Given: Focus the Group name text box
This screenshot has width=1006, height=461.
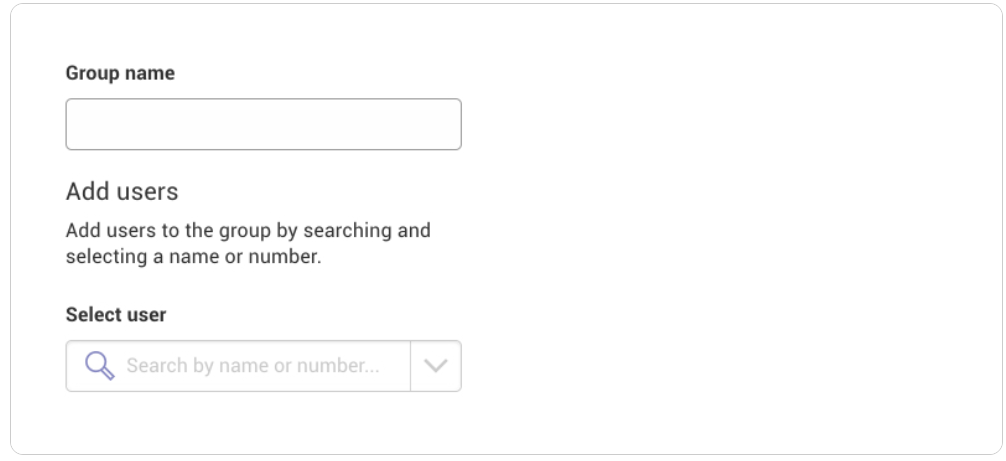Looking at the screenshot, I should (263, 124).
